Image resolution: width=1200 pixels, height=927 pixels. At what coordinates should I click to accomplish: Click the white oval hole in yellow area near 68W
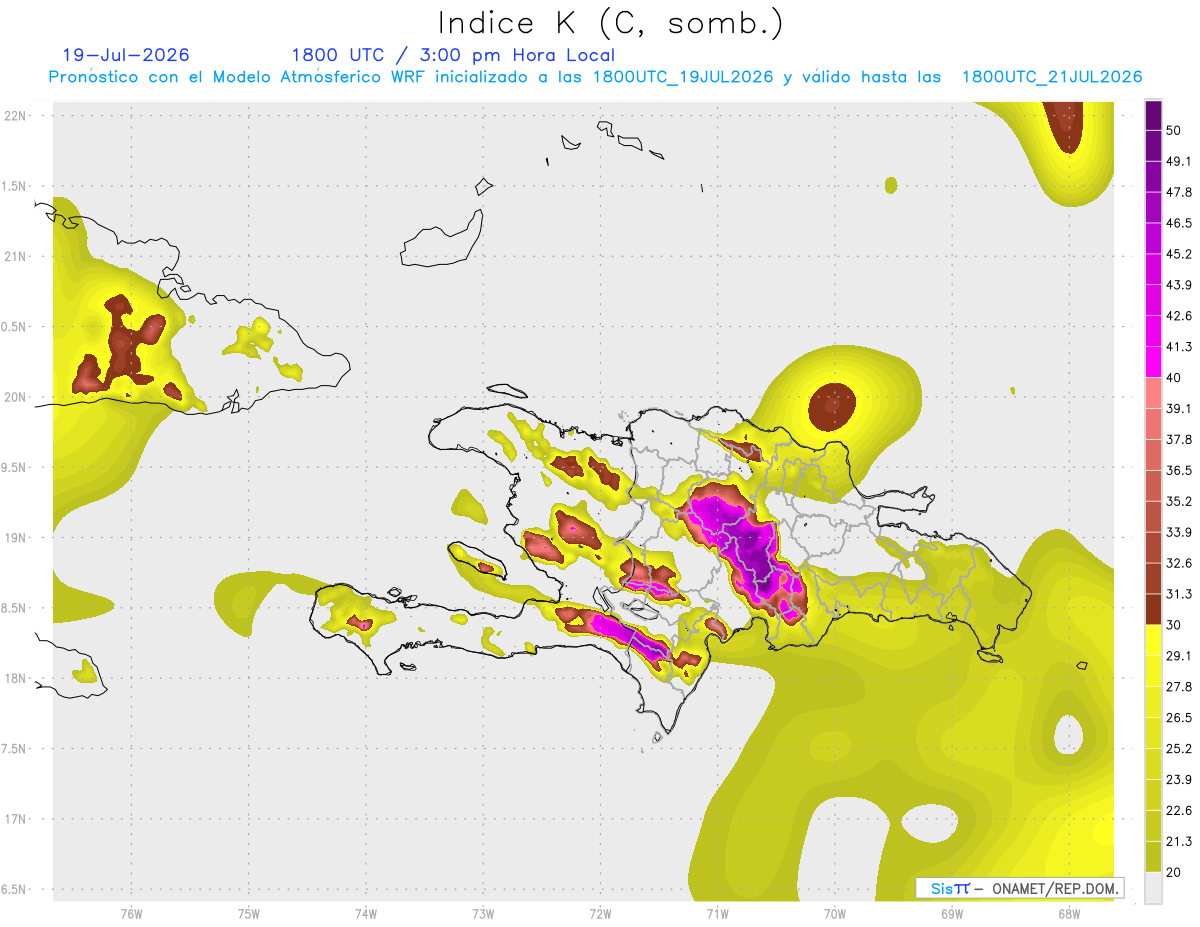coord(1068,735)
